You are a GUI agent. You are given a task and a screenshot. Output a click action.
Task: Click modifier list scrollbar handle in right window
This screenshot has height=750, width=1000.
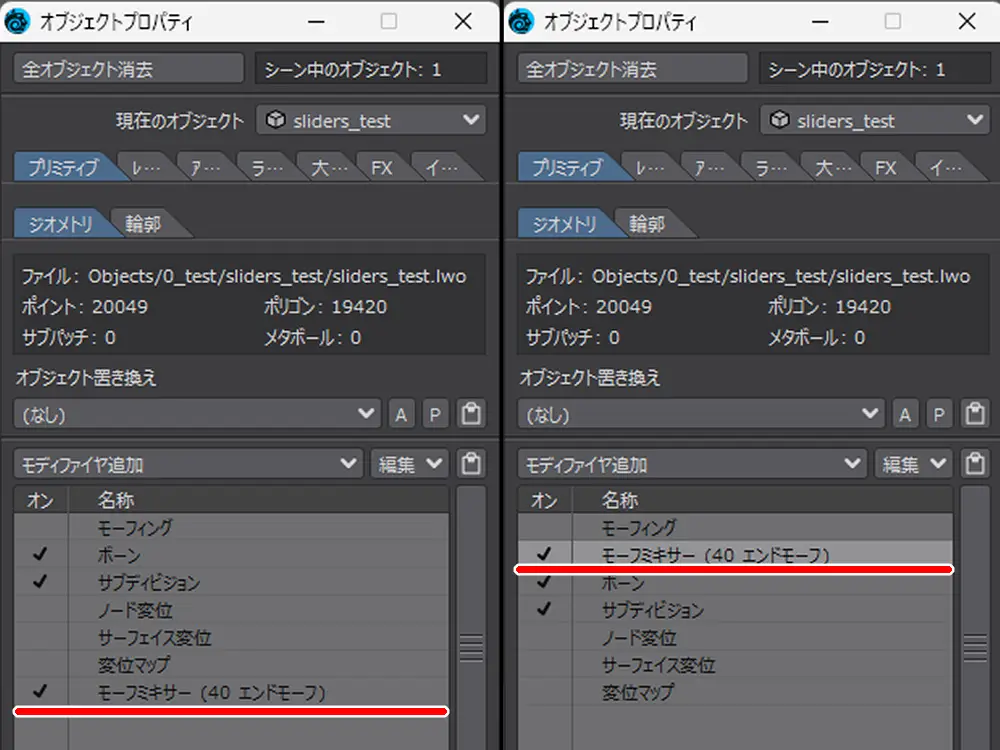975,648
